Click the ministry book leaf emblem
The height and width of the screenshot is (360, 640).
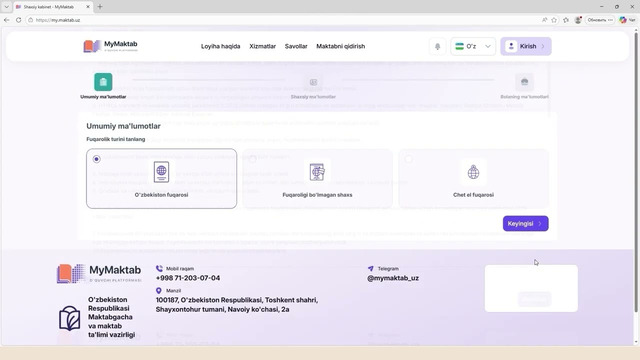click(69, 318)
